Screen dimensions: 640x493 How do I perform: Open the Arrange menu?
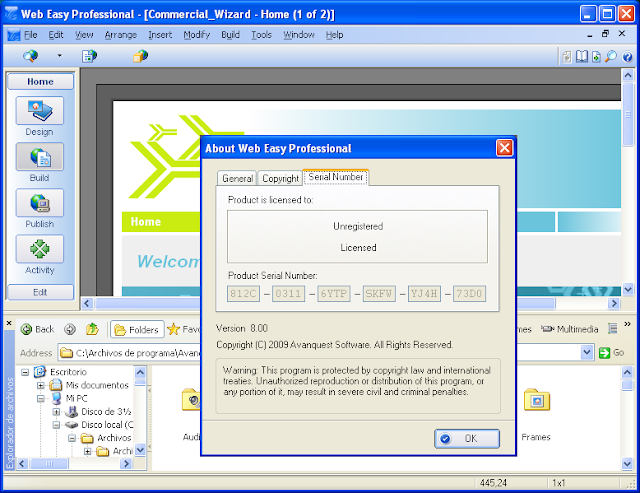click(x=121, y=35)
